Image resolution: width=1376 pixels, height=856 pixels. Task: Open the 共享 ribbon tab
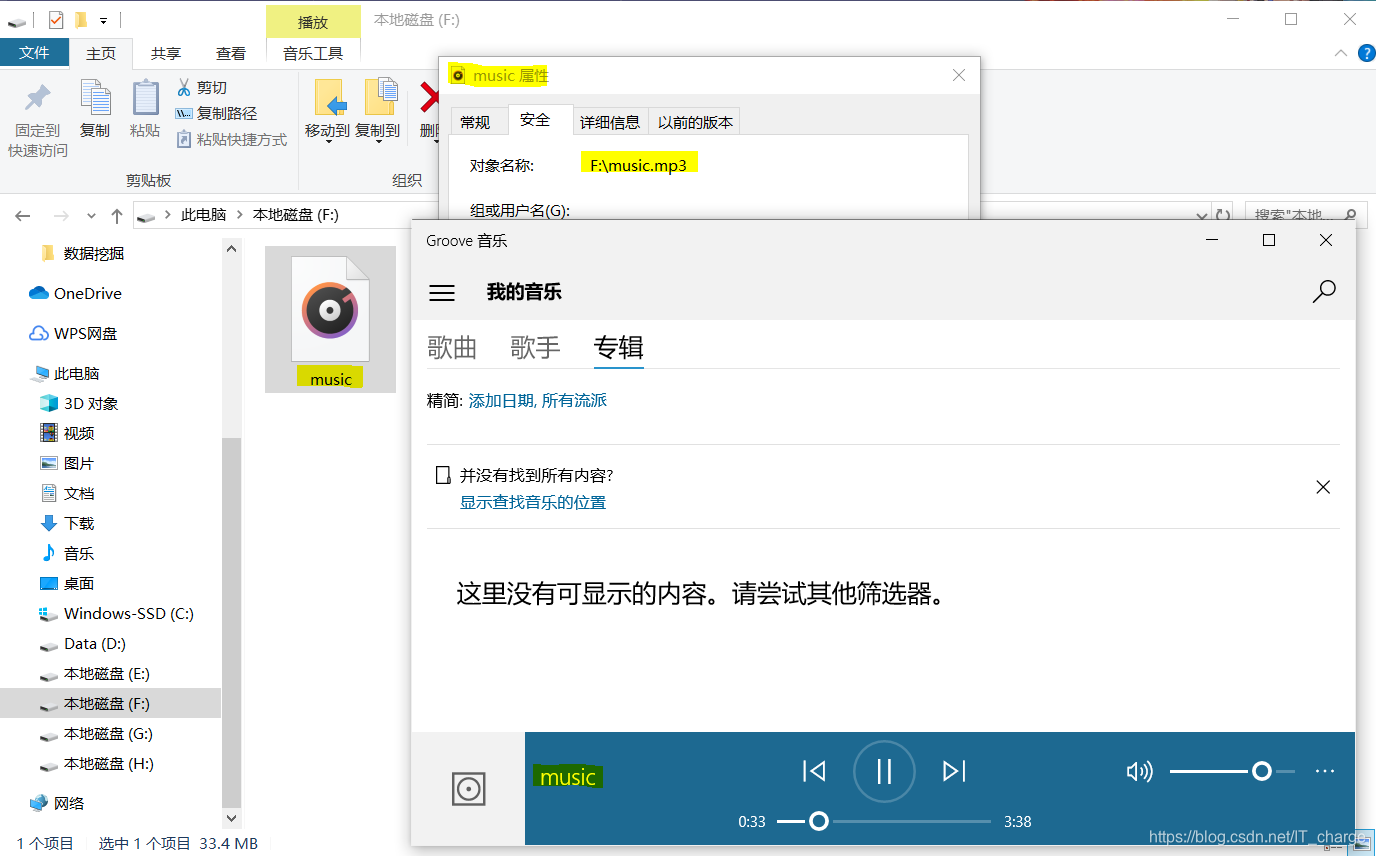166,53
